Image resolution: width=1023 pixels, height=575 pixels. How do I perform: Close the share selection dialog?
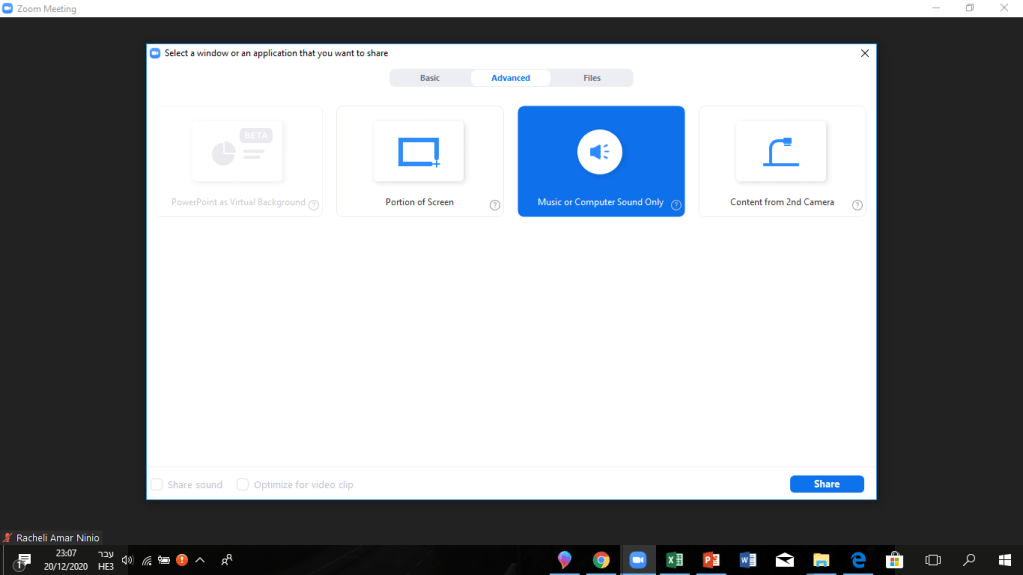[x=865, y=53]
